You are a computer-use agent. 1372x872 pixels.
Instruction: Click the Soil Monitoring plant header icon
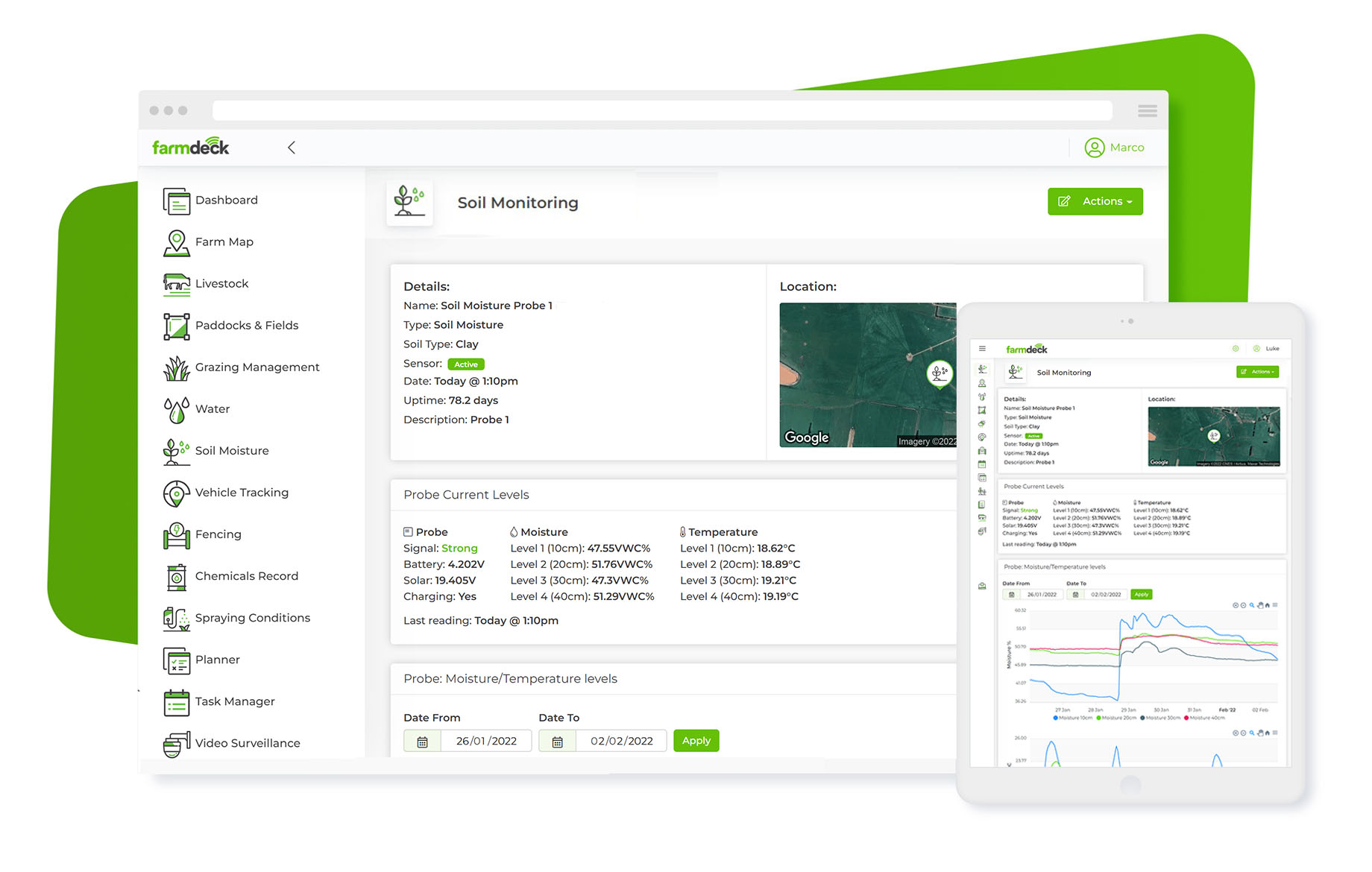pyautogui.click(x=409, y=202)
